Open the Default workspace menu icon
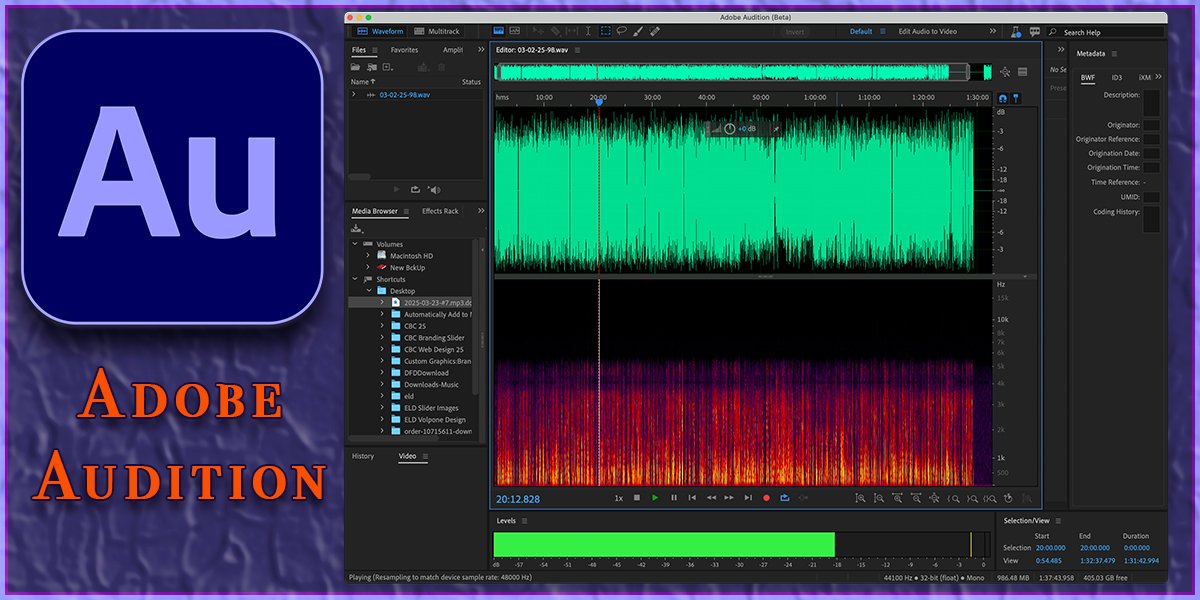Screen dimensions: 1200x600 click(x=882, y=32)
